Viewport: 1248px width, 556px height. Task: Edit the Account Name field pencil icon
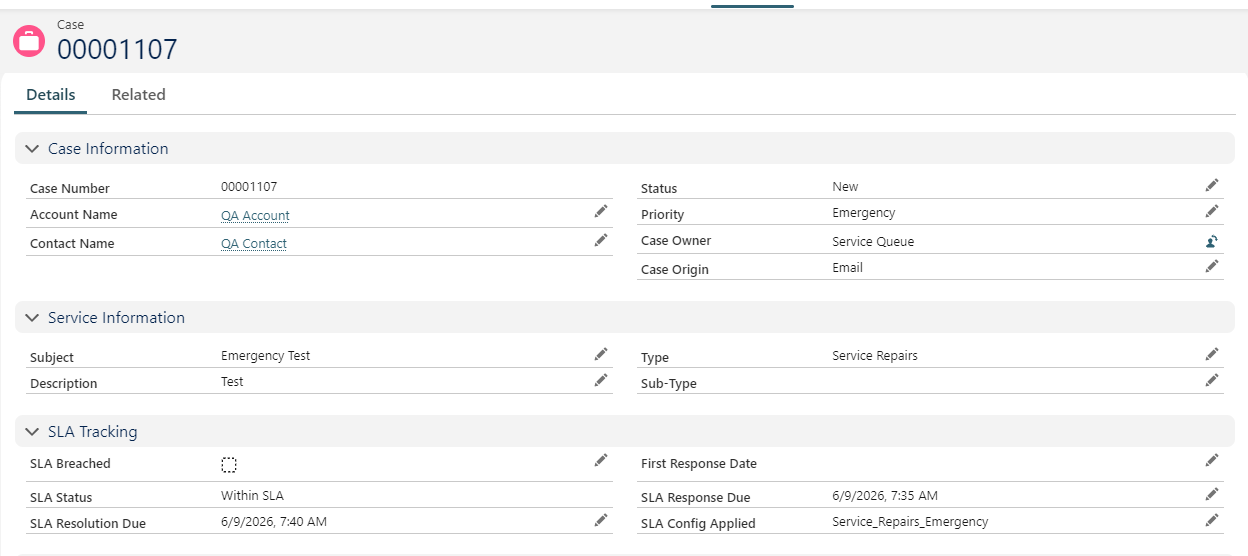pos(601,211)
